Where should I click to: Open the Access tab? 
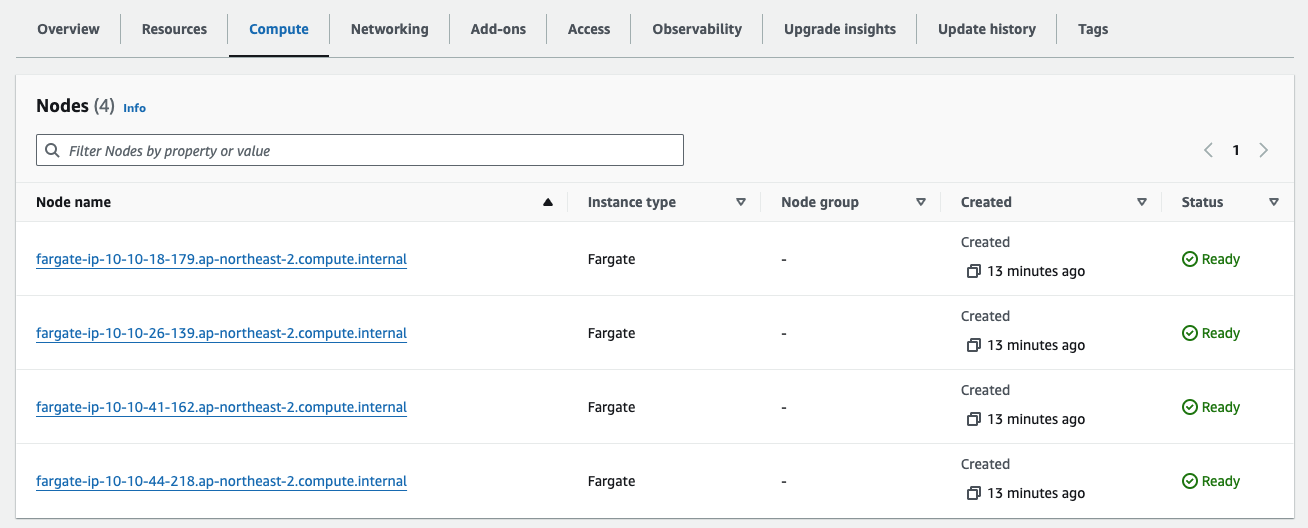coord(589,29)
